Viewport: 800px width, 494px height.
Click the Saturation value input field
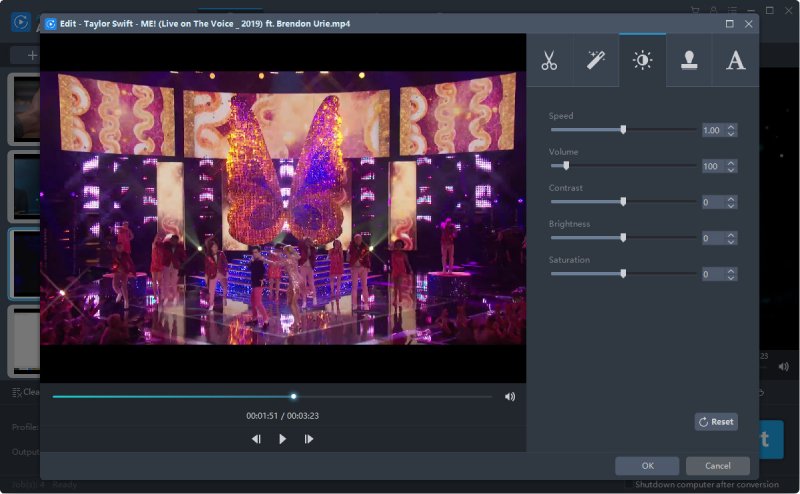(x=714, y=274)
